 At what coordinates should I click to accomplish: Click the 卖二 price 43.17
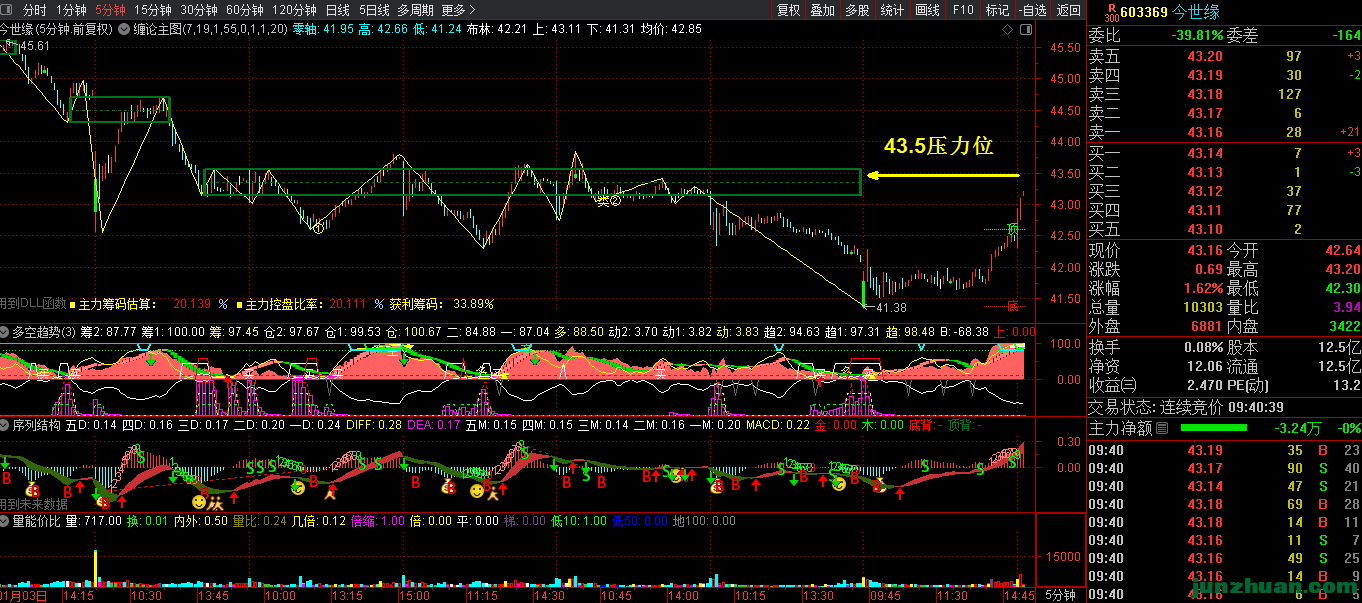tap(1205, 113)
